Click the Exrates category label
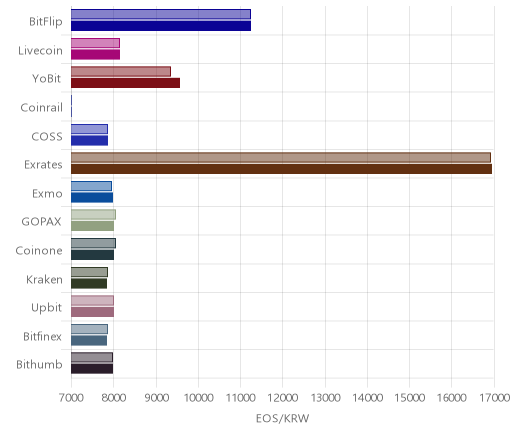This screenshot has width=512, height=436. click(43, 164)
